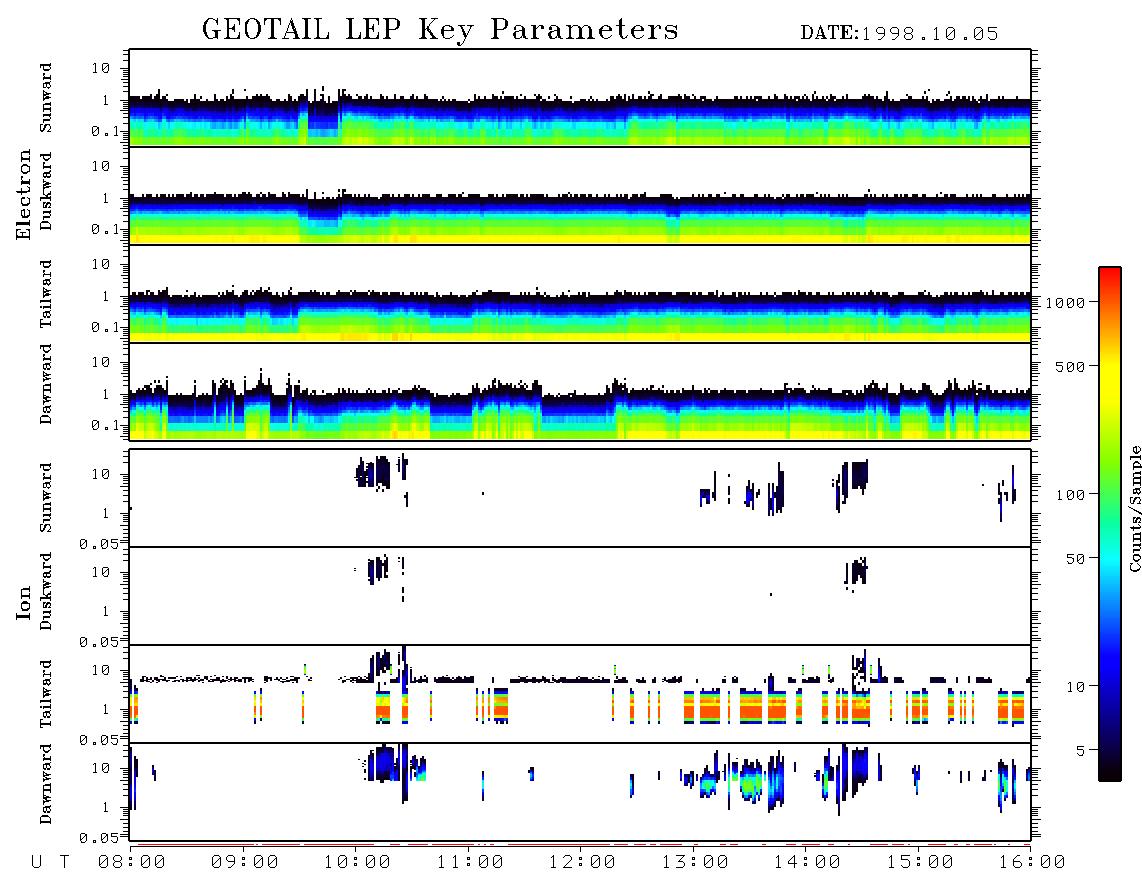Click the "08:00" time tick label
The image size is (1142, 880).
tap(132, 863)
